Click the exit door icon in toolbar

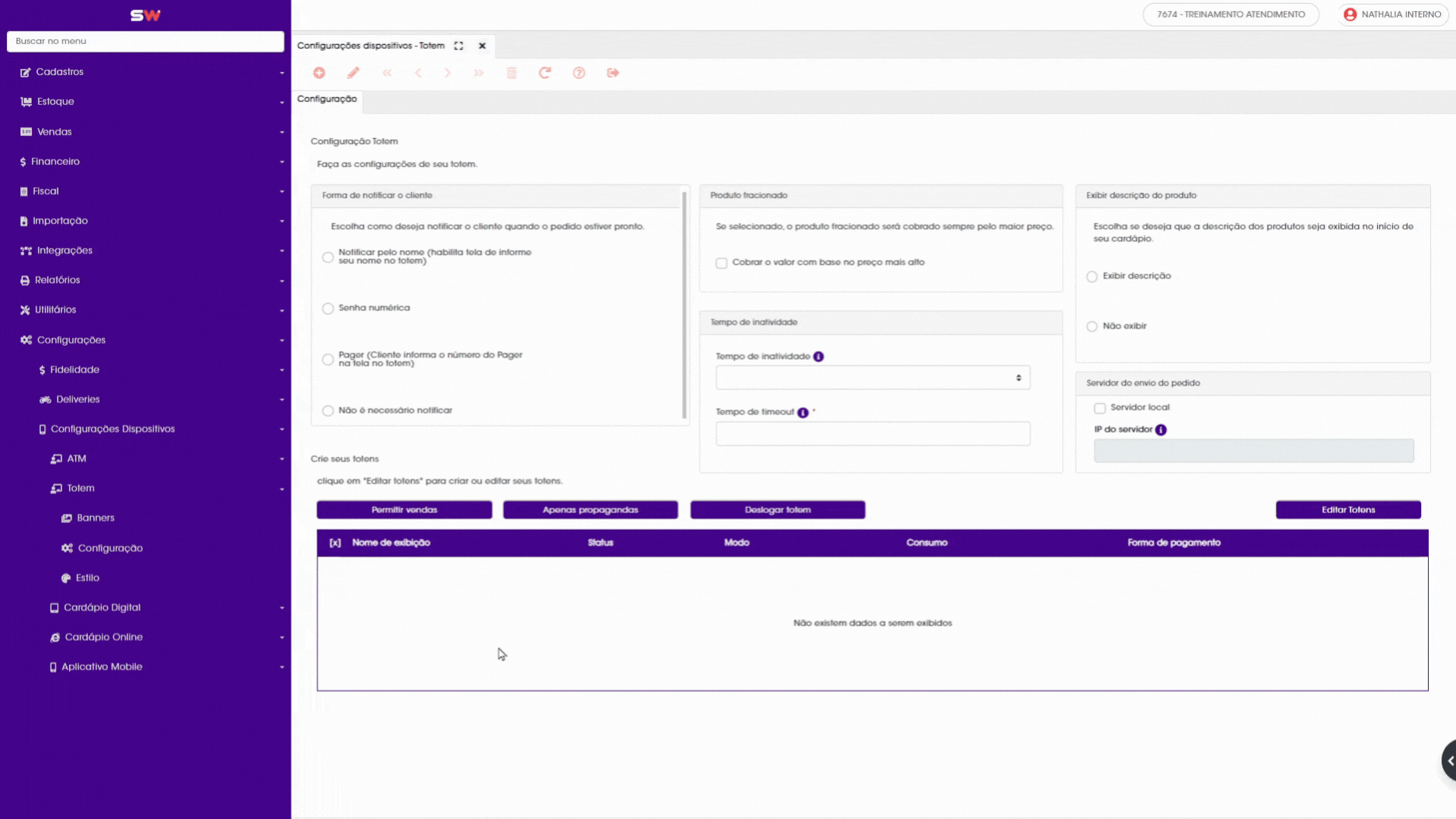[613, 73]
